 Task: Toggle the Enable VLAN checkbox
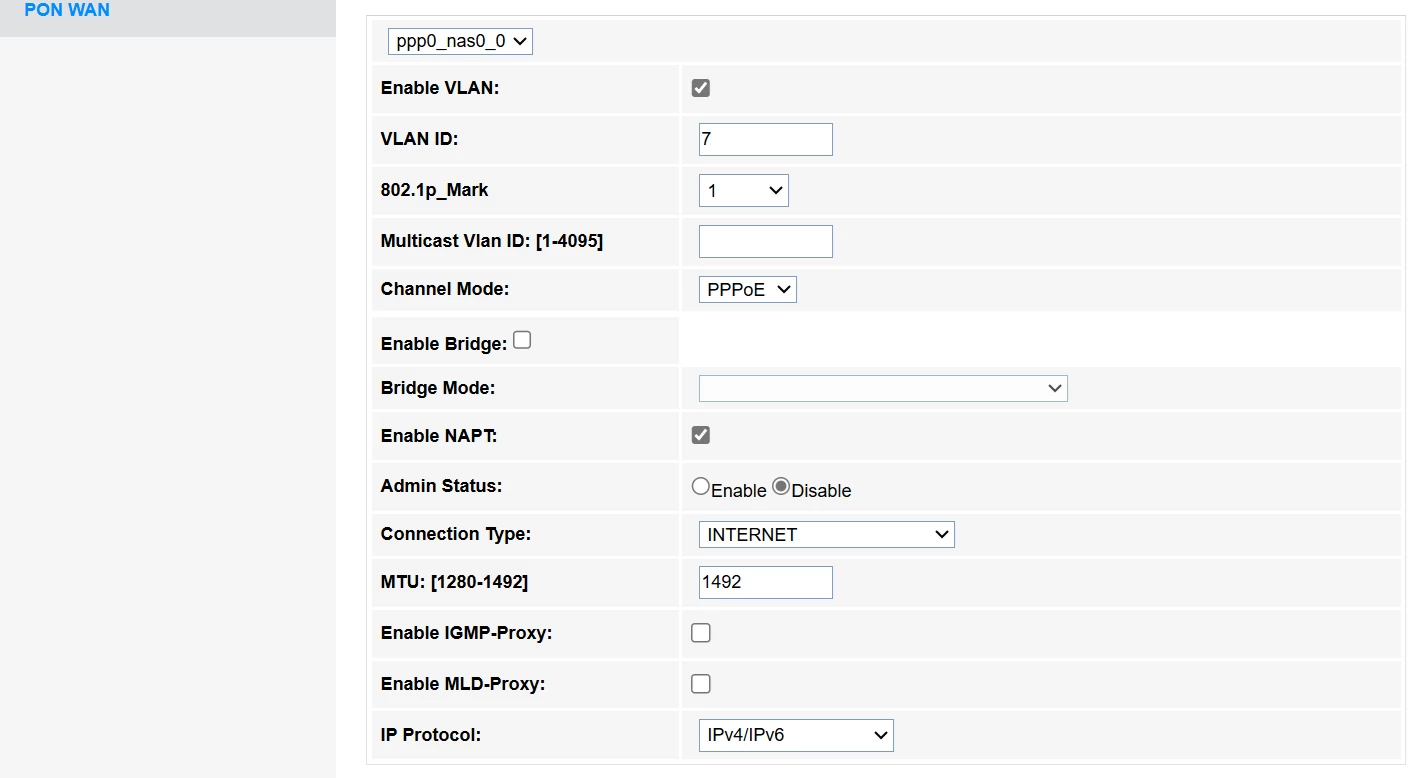click(701, 88)
